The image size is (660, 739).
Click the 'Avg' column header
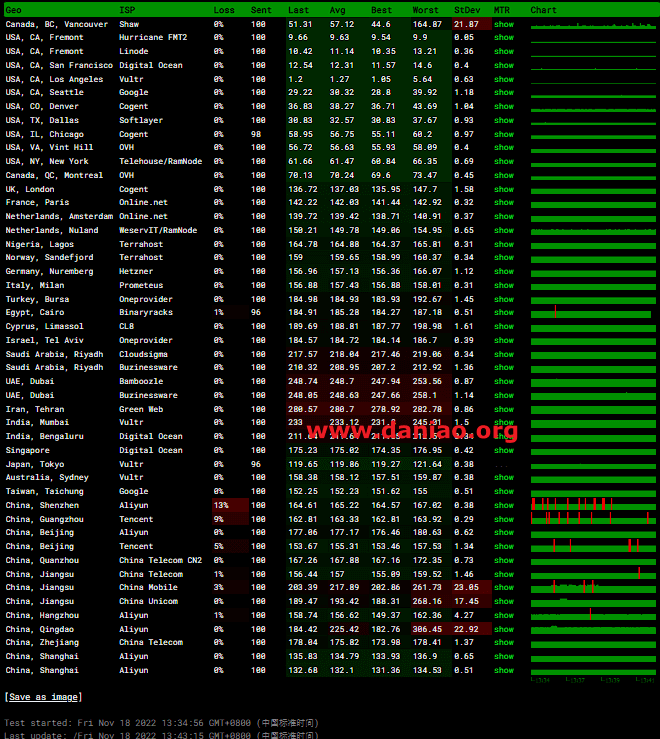(x=338, y=10)
